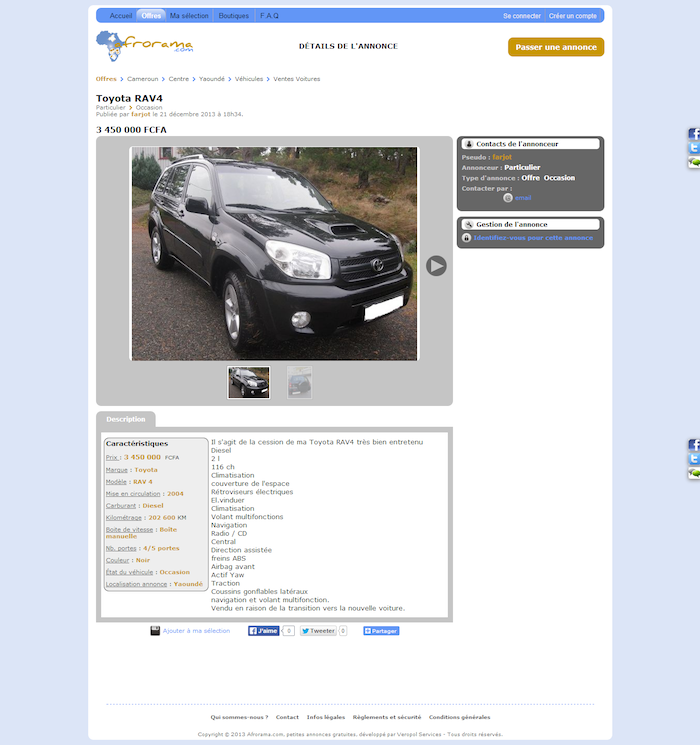Image resolution: width=700 pixels, height=745 pixels.
Task: Click the Marque label
Action: (116, 469)
